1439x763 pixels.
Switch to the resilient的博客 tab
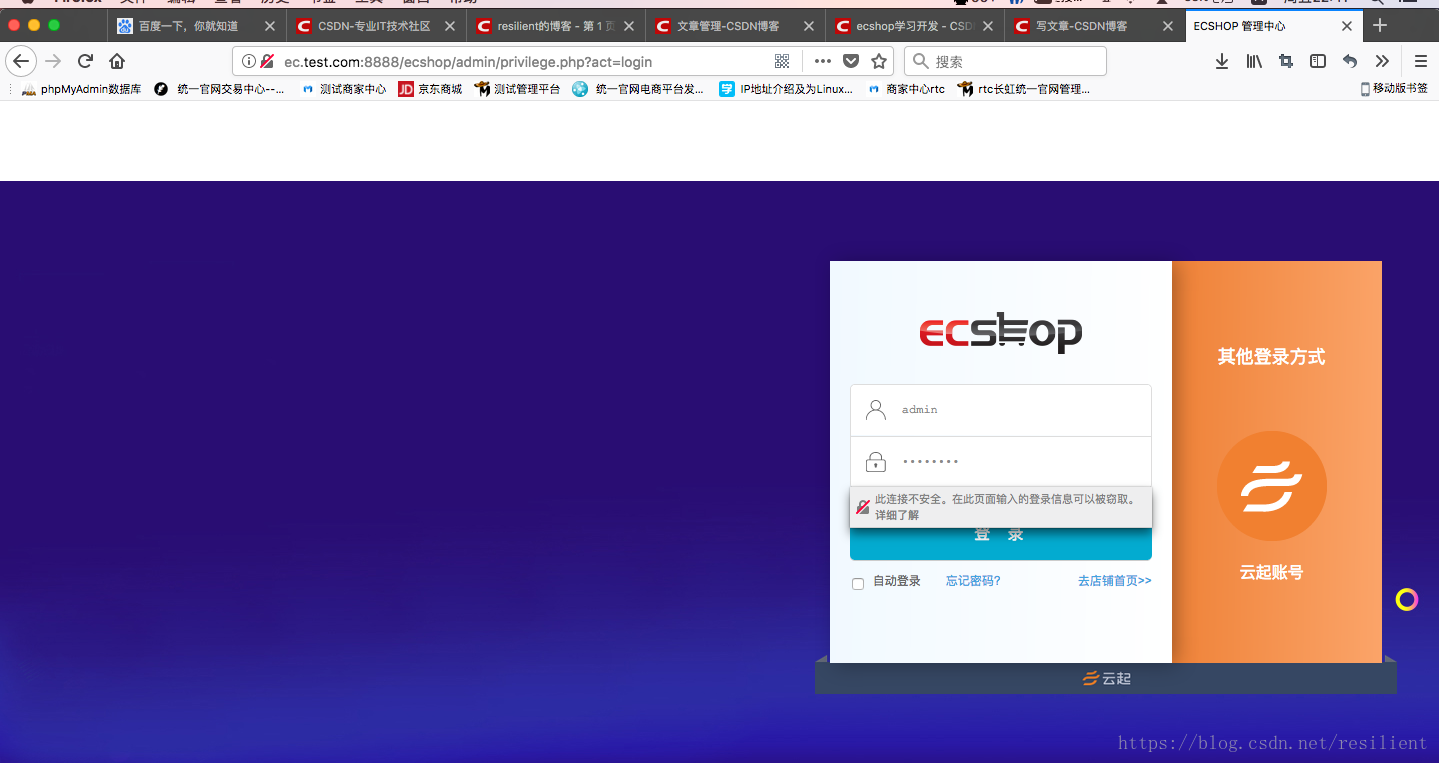[556, 26]
